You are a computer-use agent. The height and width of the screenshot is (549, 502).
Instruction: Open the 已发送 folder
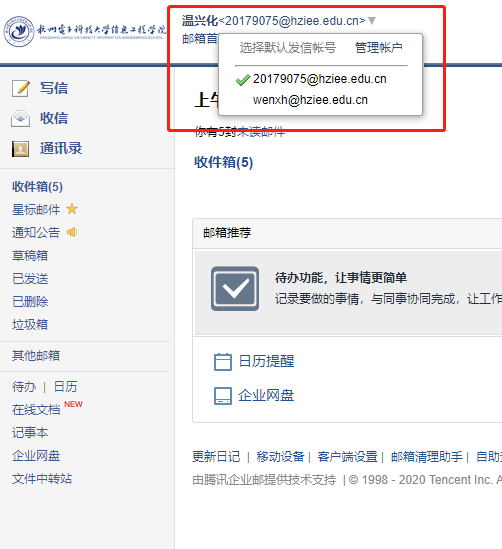30,279
